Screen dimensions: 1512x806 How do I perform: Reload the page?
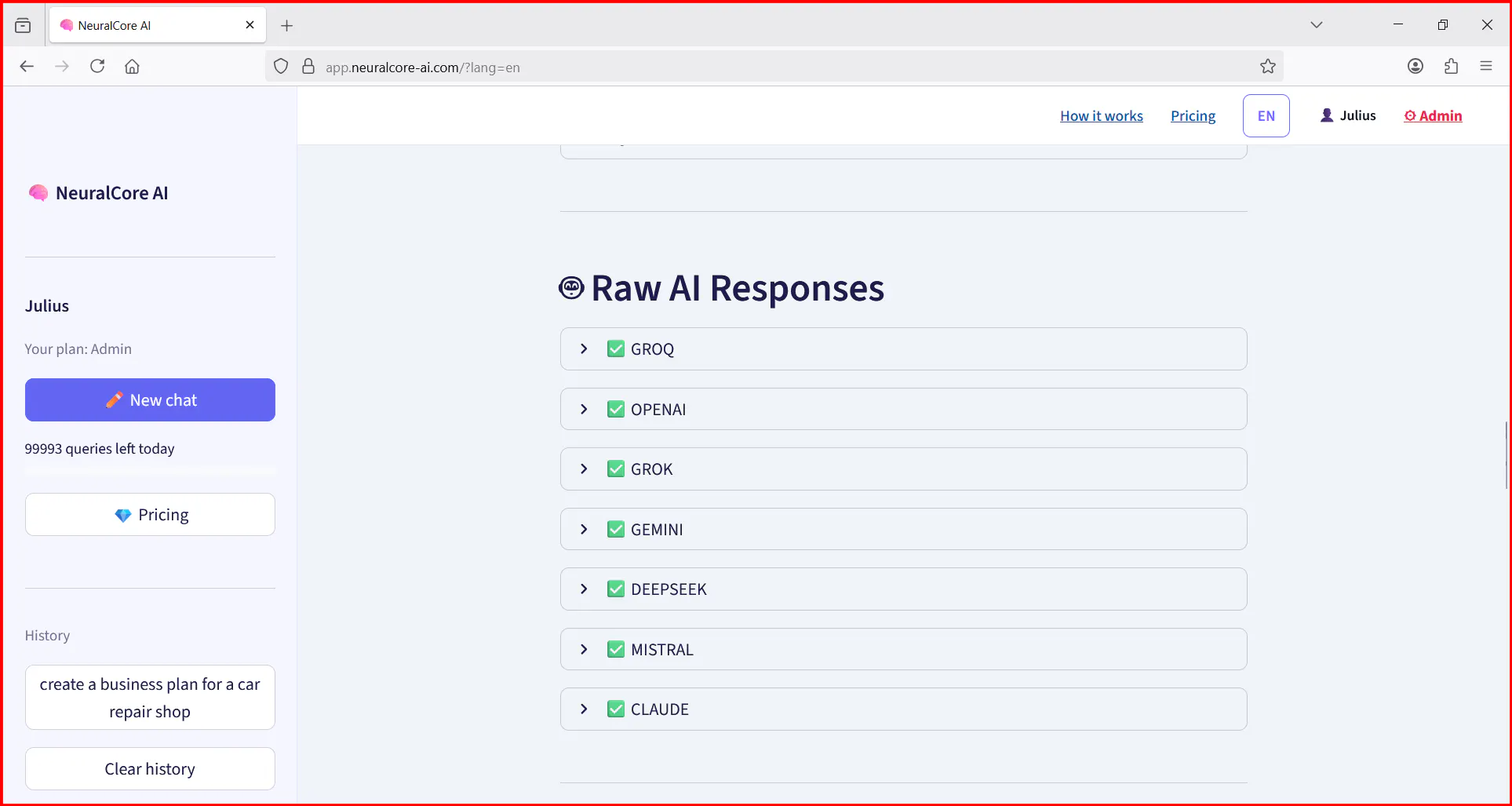[x=97, y=67]
